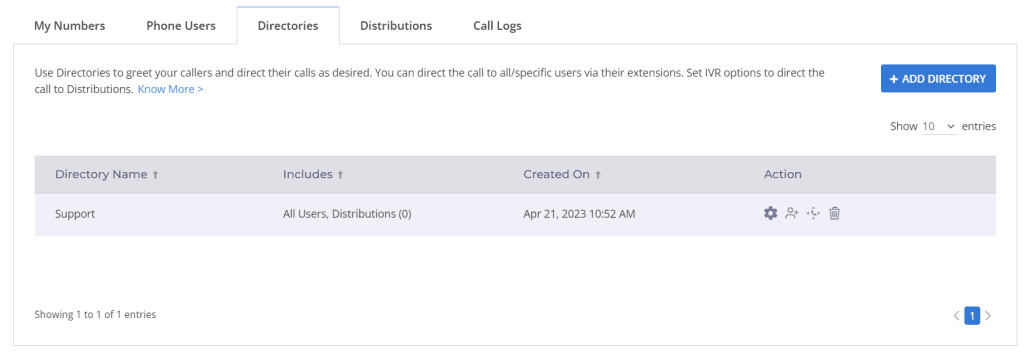The height and width of the screenshot is (360, 1024).
Task: Go to previous page chevron
Action: 956,316
